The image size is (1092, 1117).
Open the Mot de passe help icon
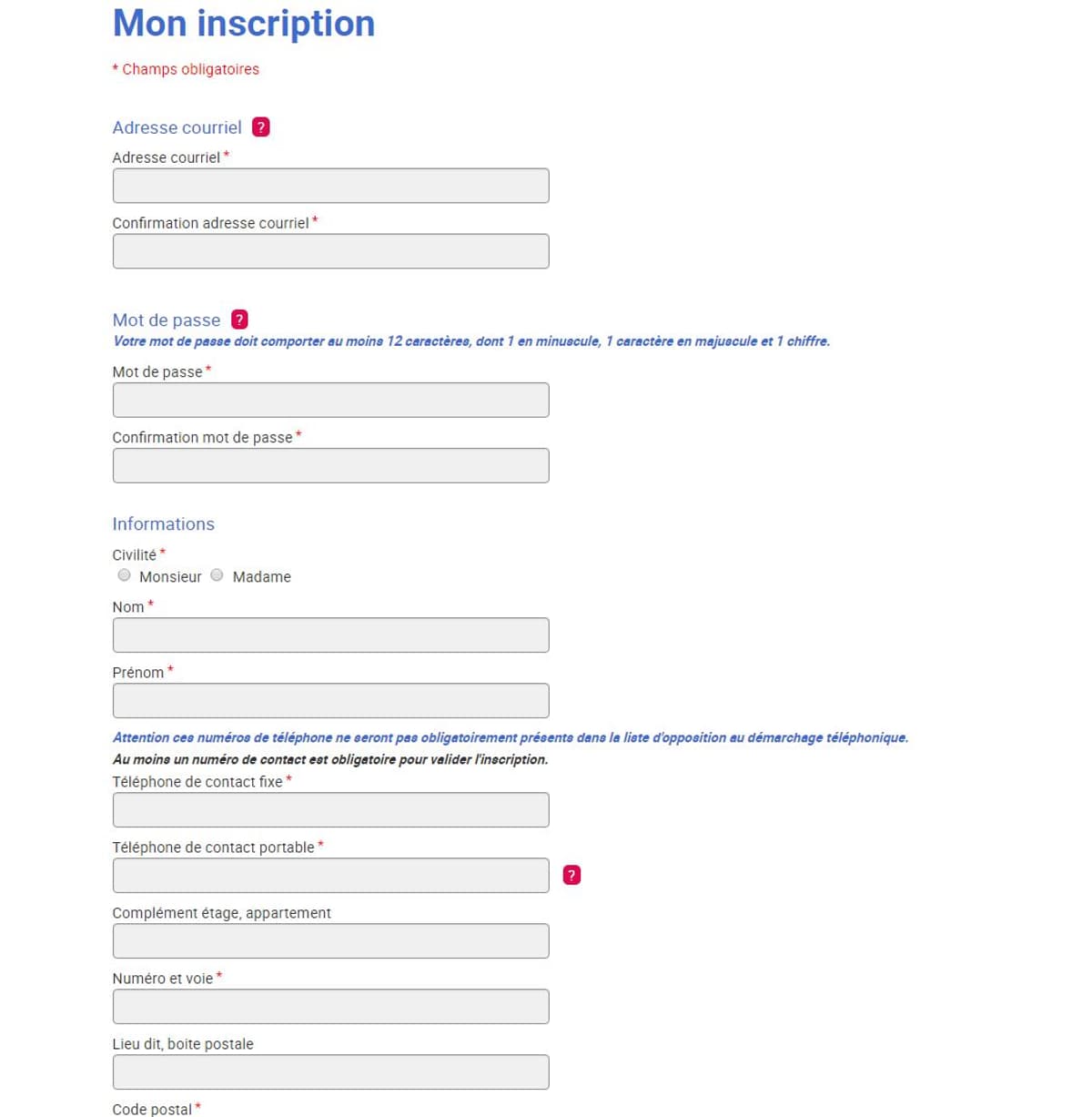pyautogui.click(x=238, y=319)
